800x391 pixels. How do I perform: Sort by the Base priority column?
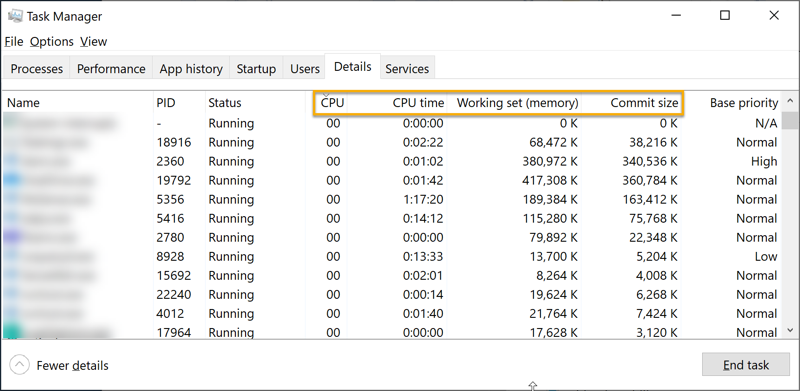732,103
